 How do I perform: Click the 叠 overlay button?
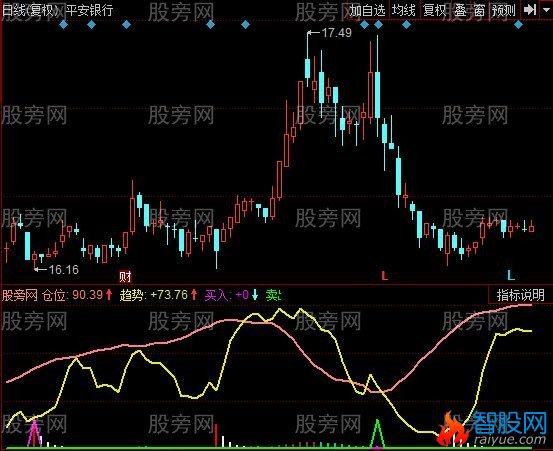[460, 10]
